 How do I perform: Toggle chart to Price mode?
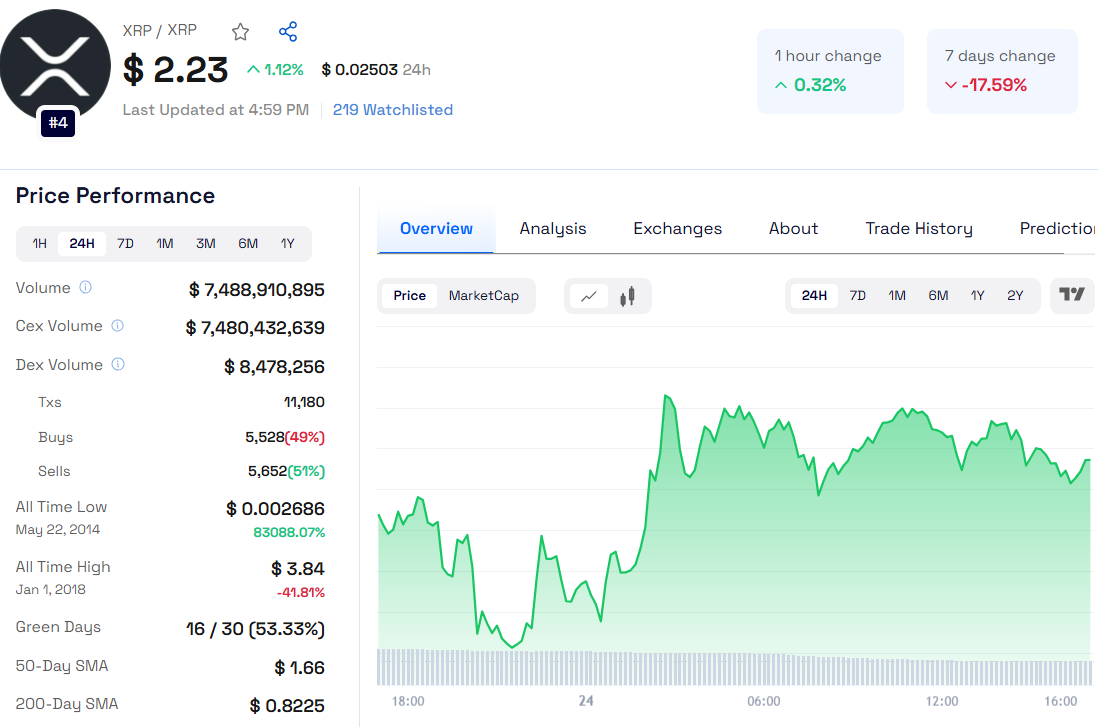click(410, 296)
